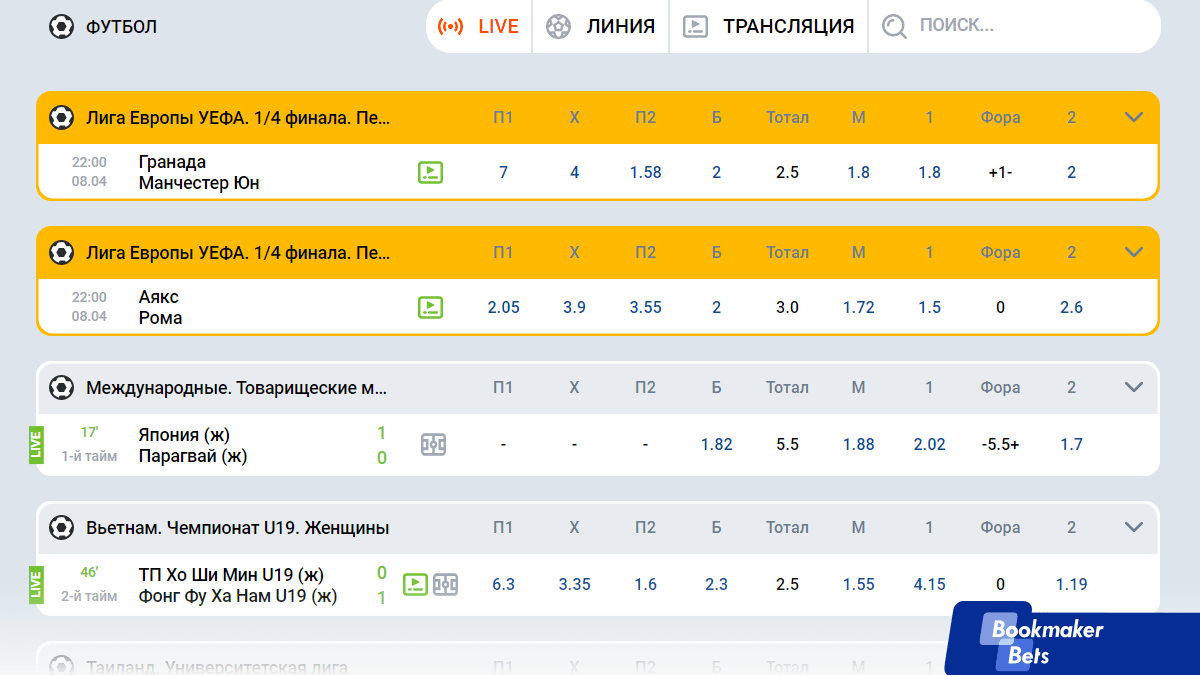Collapse the Международные Товарищеские матчи section
This screenshot has height=675, width=1200.
point(1133,387)
